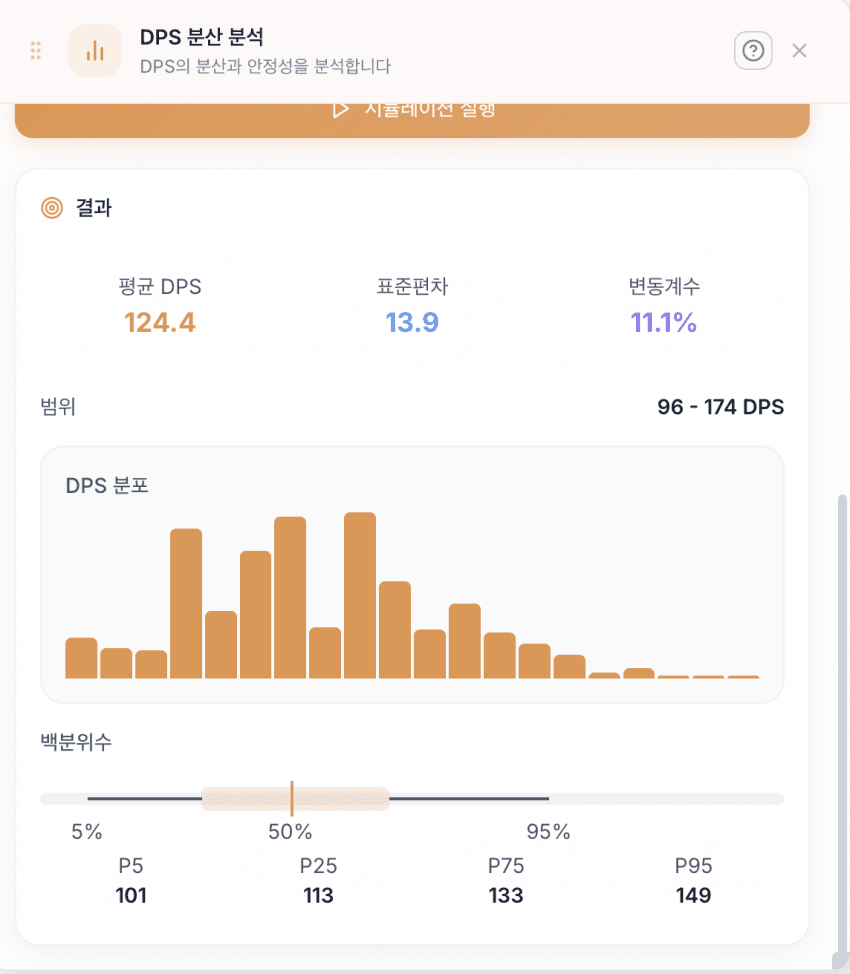Click the P95 value 149

693,895
